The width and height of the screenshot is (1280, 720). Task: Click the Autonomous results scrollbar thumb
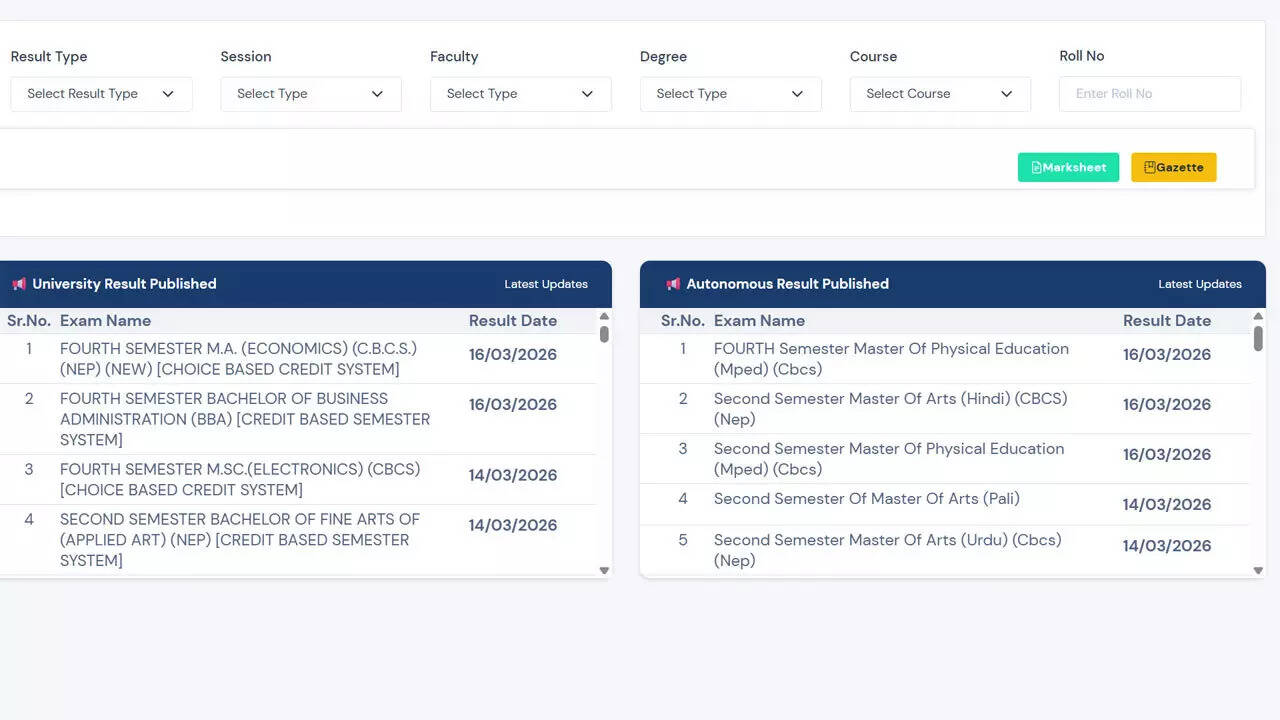click(x=1258, y=338)
